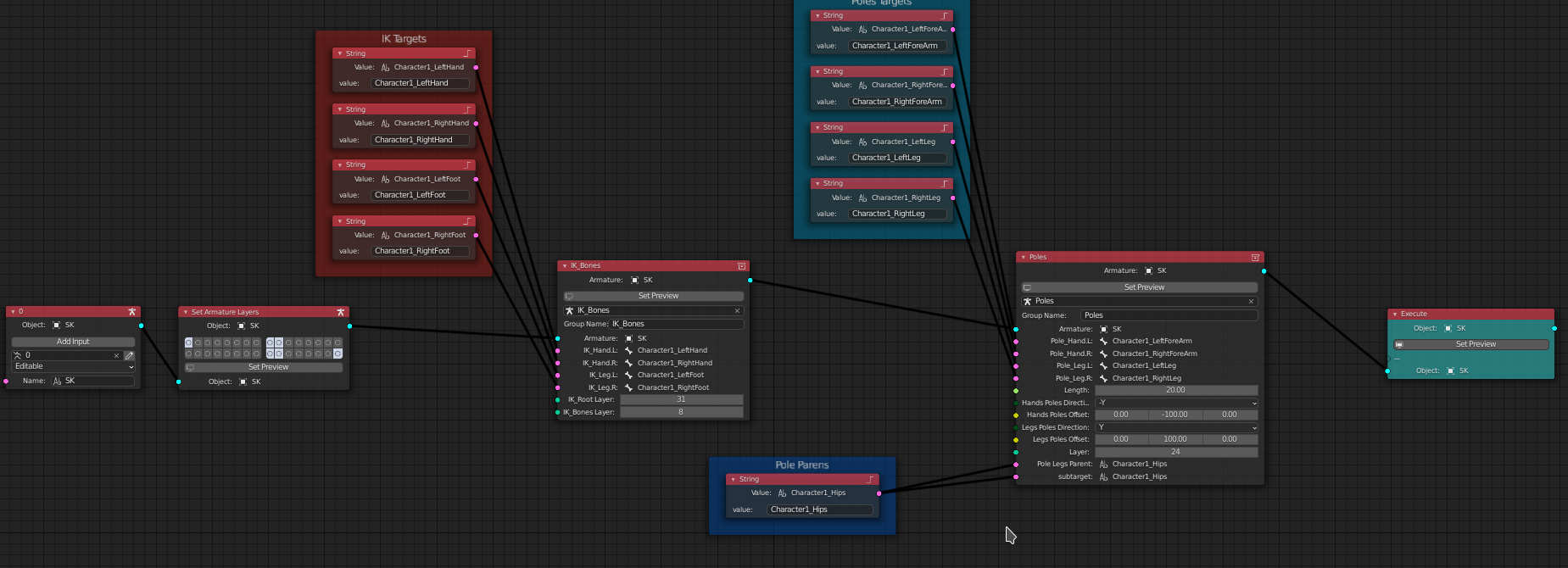Screen dimensions: 1568x568
Task: Click Legs Poles Offset 100.00 field
Action: click(x=1176, y=439)
